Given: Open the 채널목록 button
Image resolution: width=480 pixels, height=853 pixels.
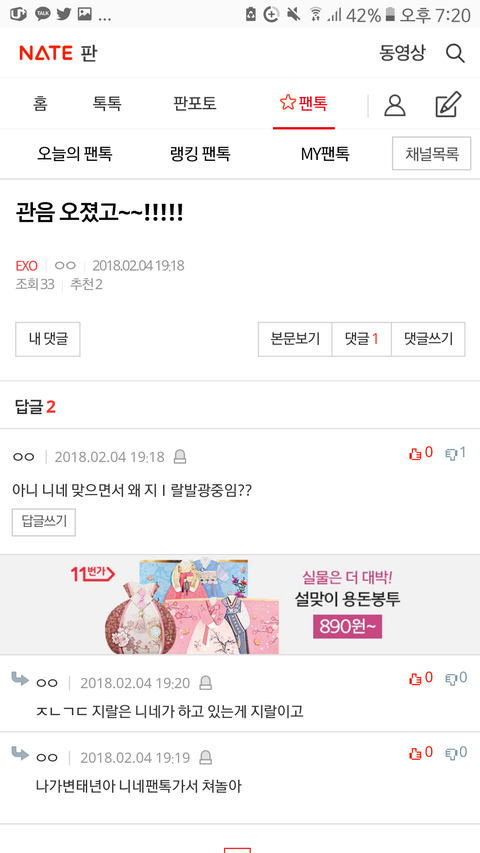Looking at the screenshot, I should (432, 153).
